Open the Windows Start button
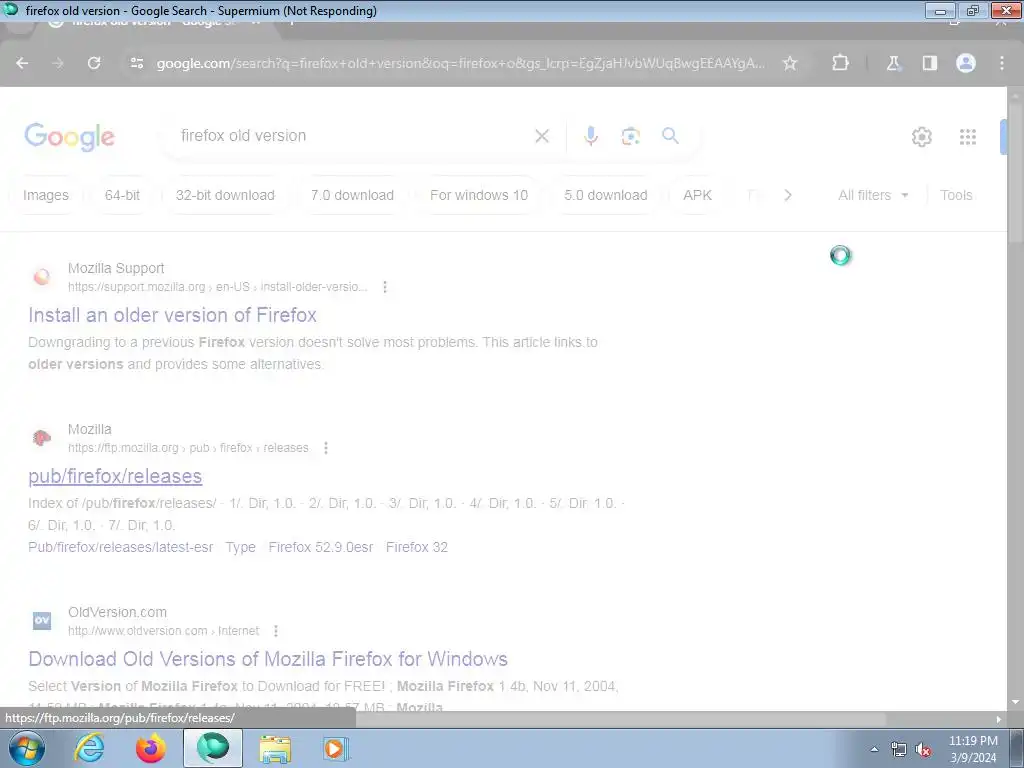Viewport: 1024px width, 768px height. point(27,749)
